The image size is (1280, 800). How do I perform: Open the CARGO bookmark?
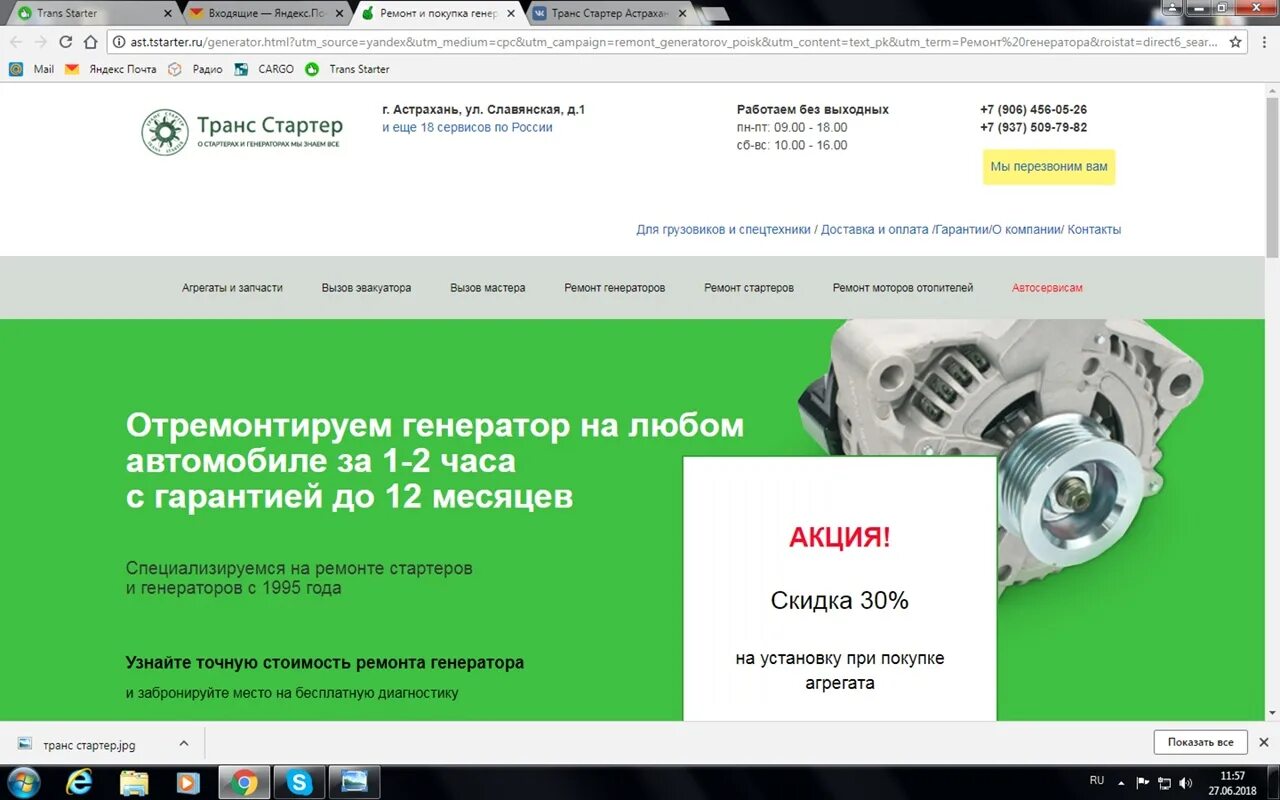(265, 69)
